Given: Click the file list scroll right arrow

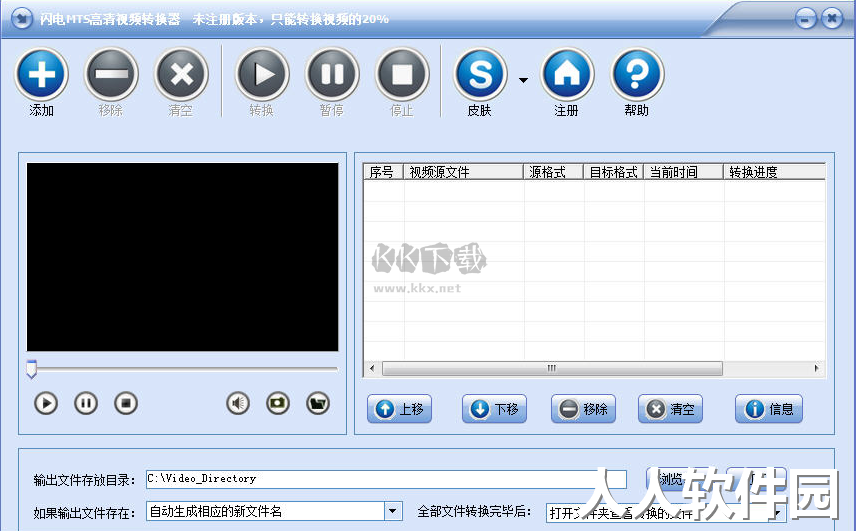Looking at the screenshot, I should (x=817, y=368).
